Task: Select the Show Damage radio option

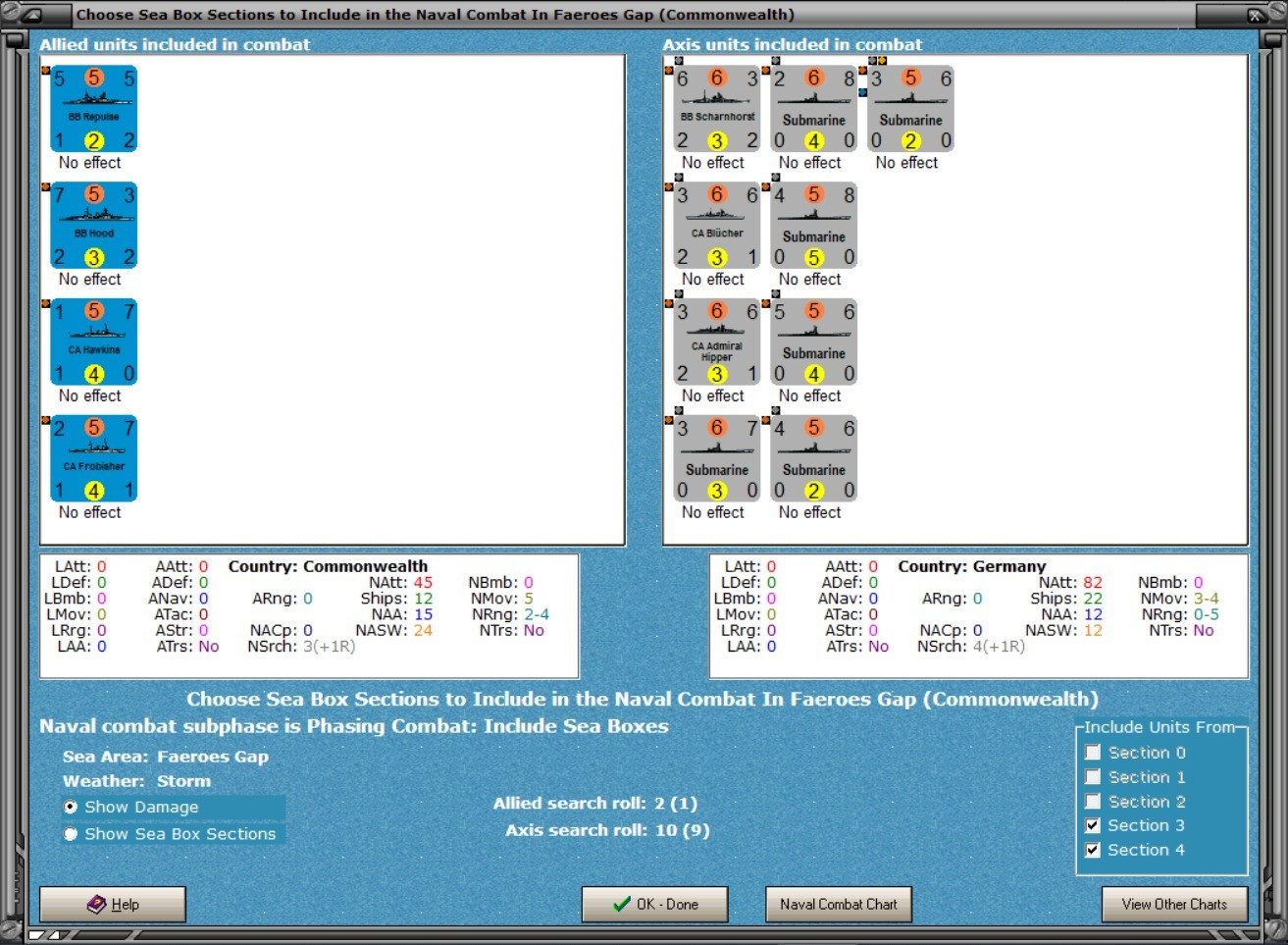Action: [x=71, y=807]
